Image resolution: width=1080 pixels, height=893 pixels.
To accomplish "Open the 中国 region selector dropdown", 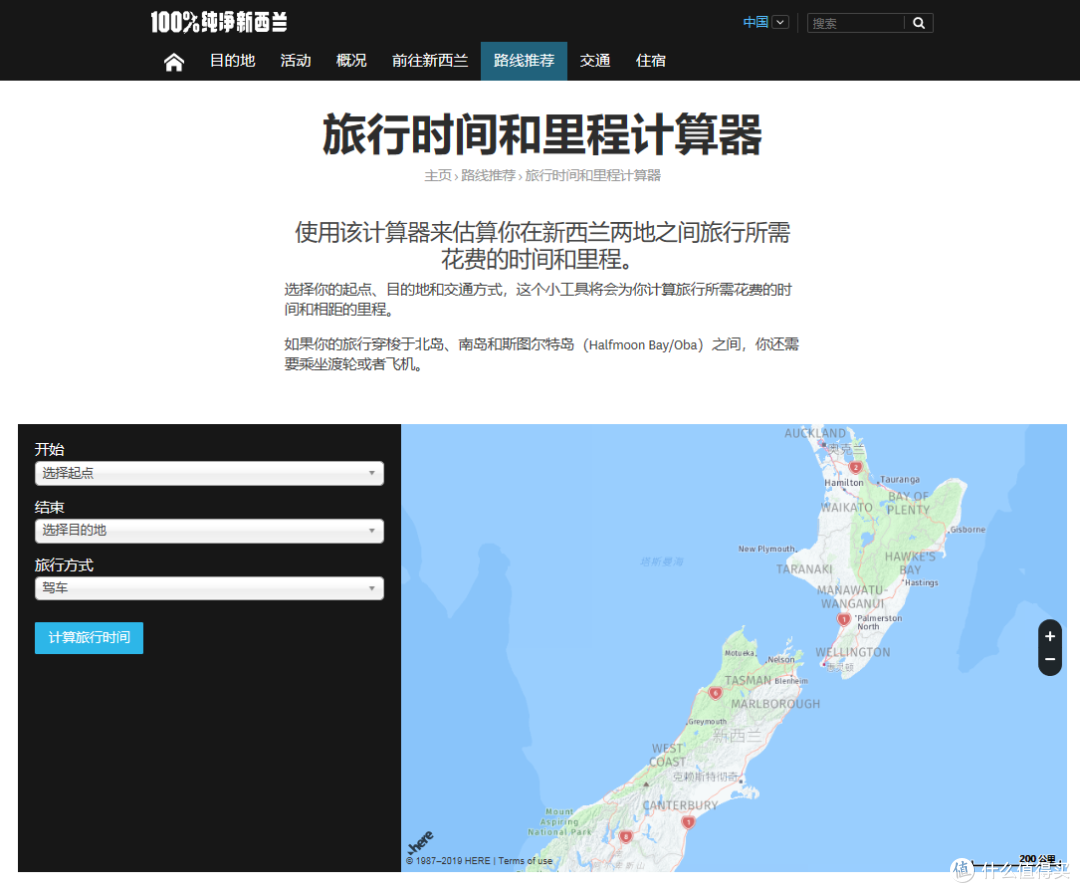I will click(x=765, y=22).
